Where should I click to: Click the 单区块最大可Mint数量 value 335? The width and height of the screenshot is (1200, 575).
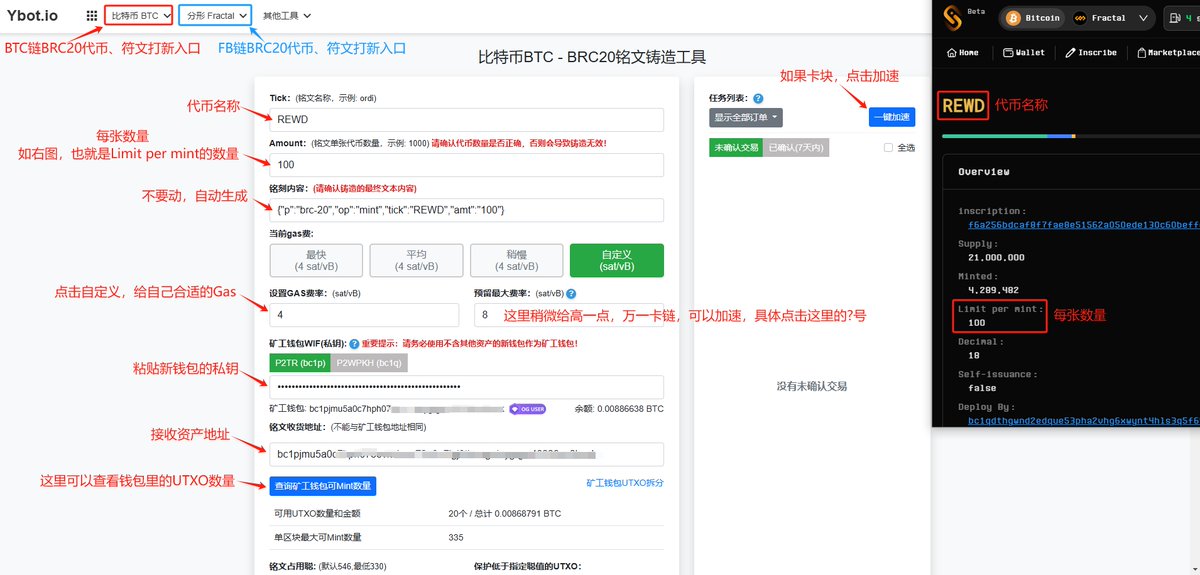pos(457,538)
